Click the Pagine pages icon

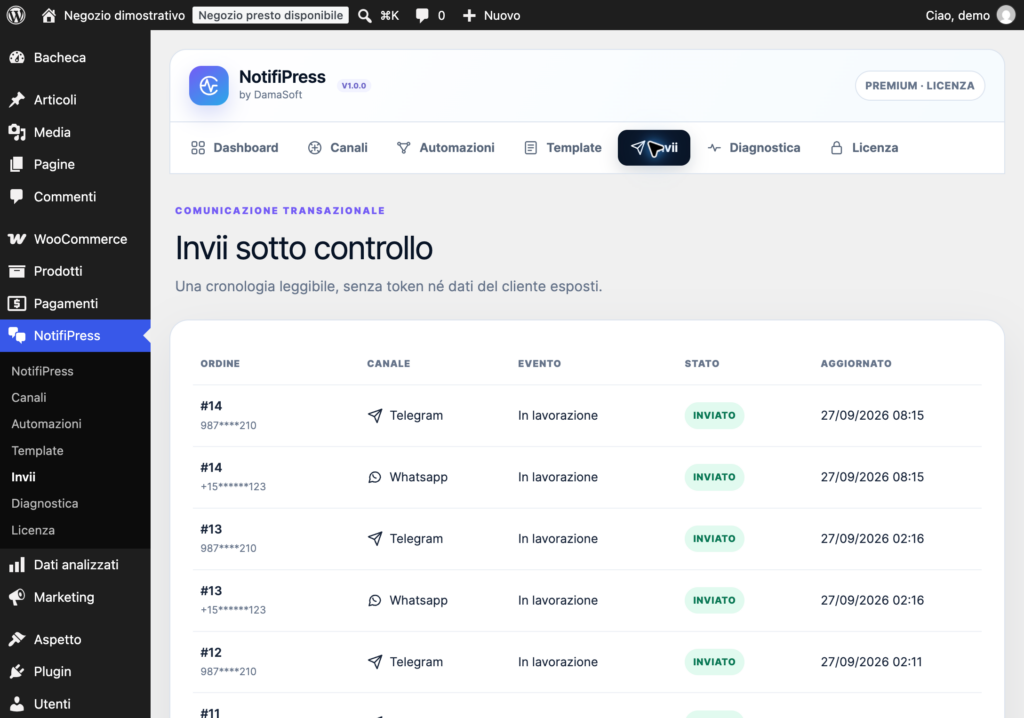(x=17, y=164)
